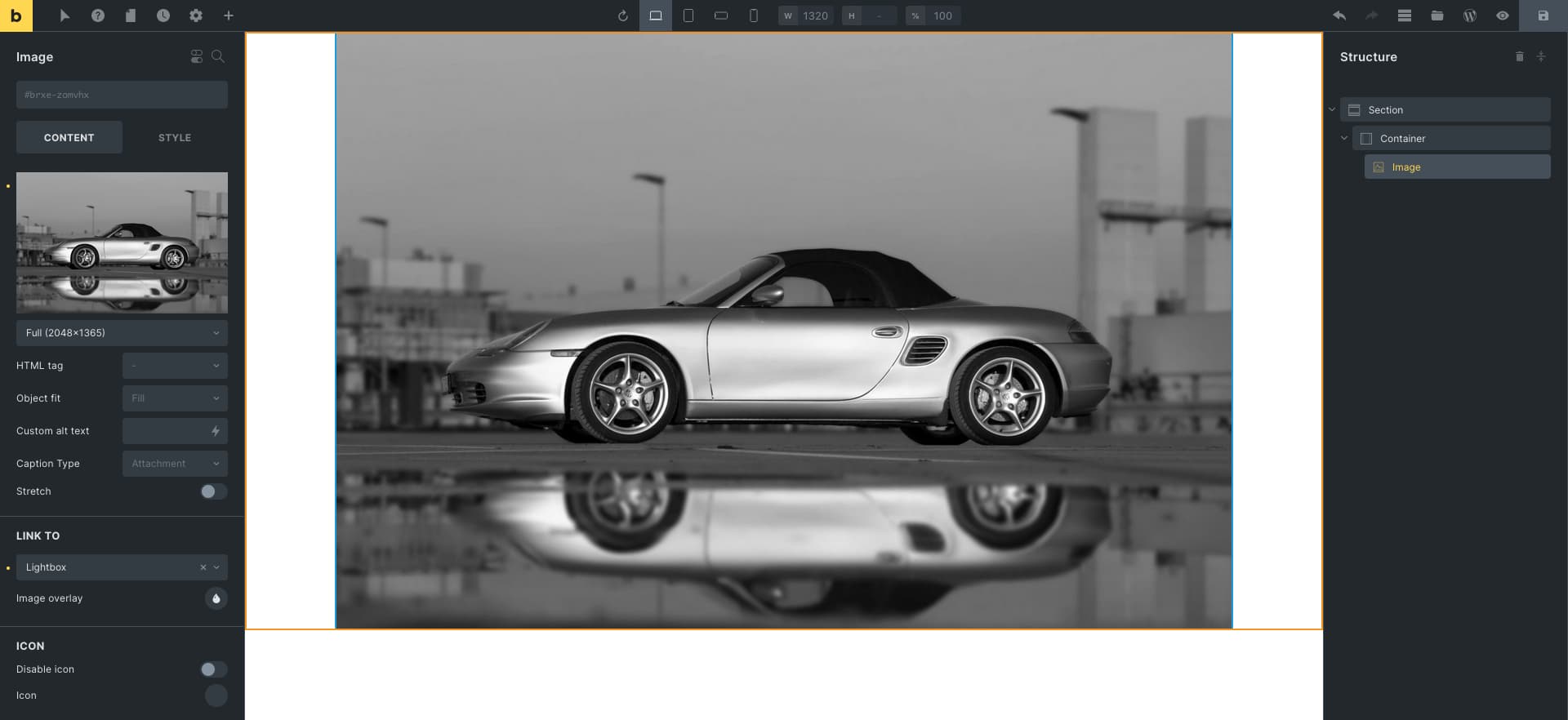Open the page settings document icon
Image resolution: width=1568 pixels, height=720 pixels.
tap(131, 16)
